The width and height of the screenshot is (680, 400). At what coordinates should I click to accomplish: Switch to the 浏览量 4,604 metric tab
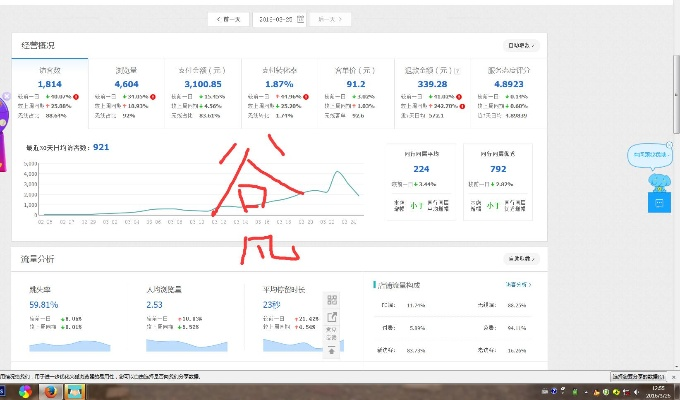point(127,84)
